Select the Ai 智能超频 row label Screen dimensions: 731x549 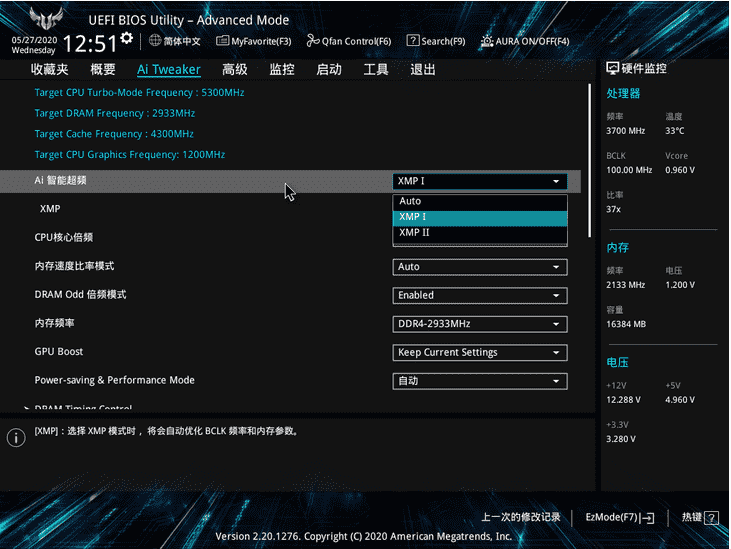pos(60,180)
